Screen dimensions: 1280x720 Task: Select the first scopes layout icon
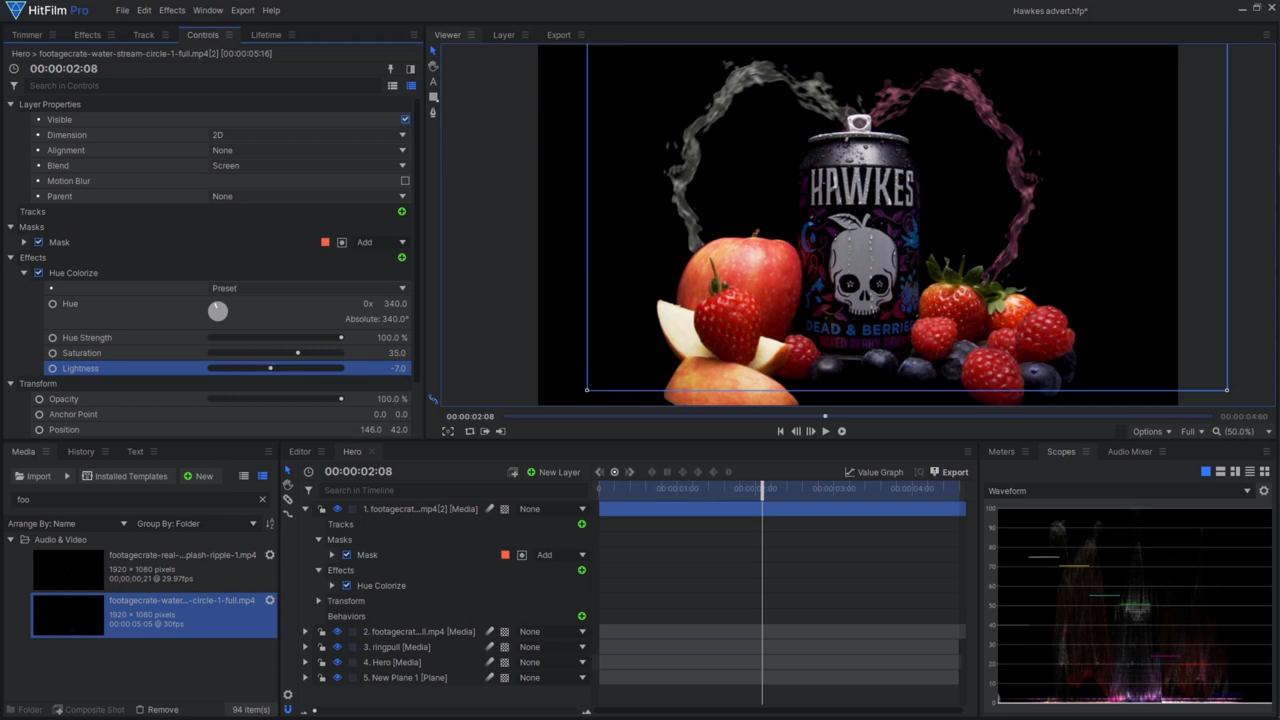[1206, 471]
